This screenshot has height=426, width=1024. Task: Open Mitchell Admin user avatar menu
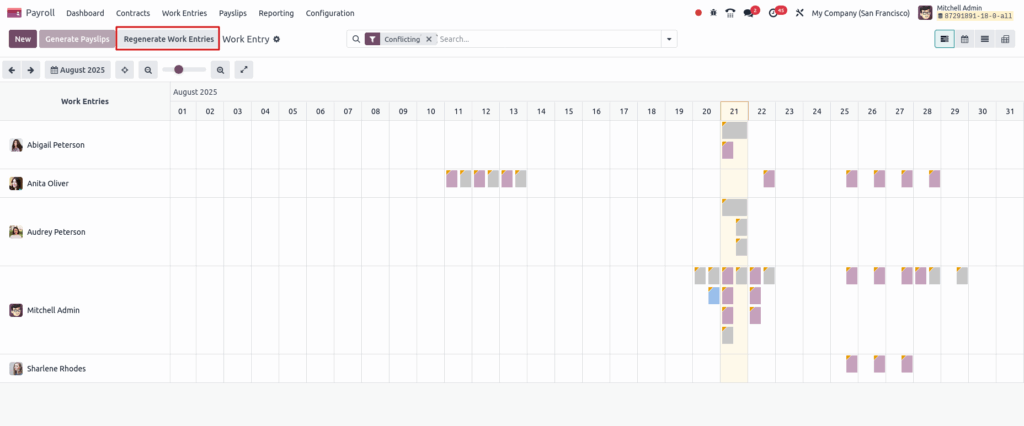[x=925, y=12]
